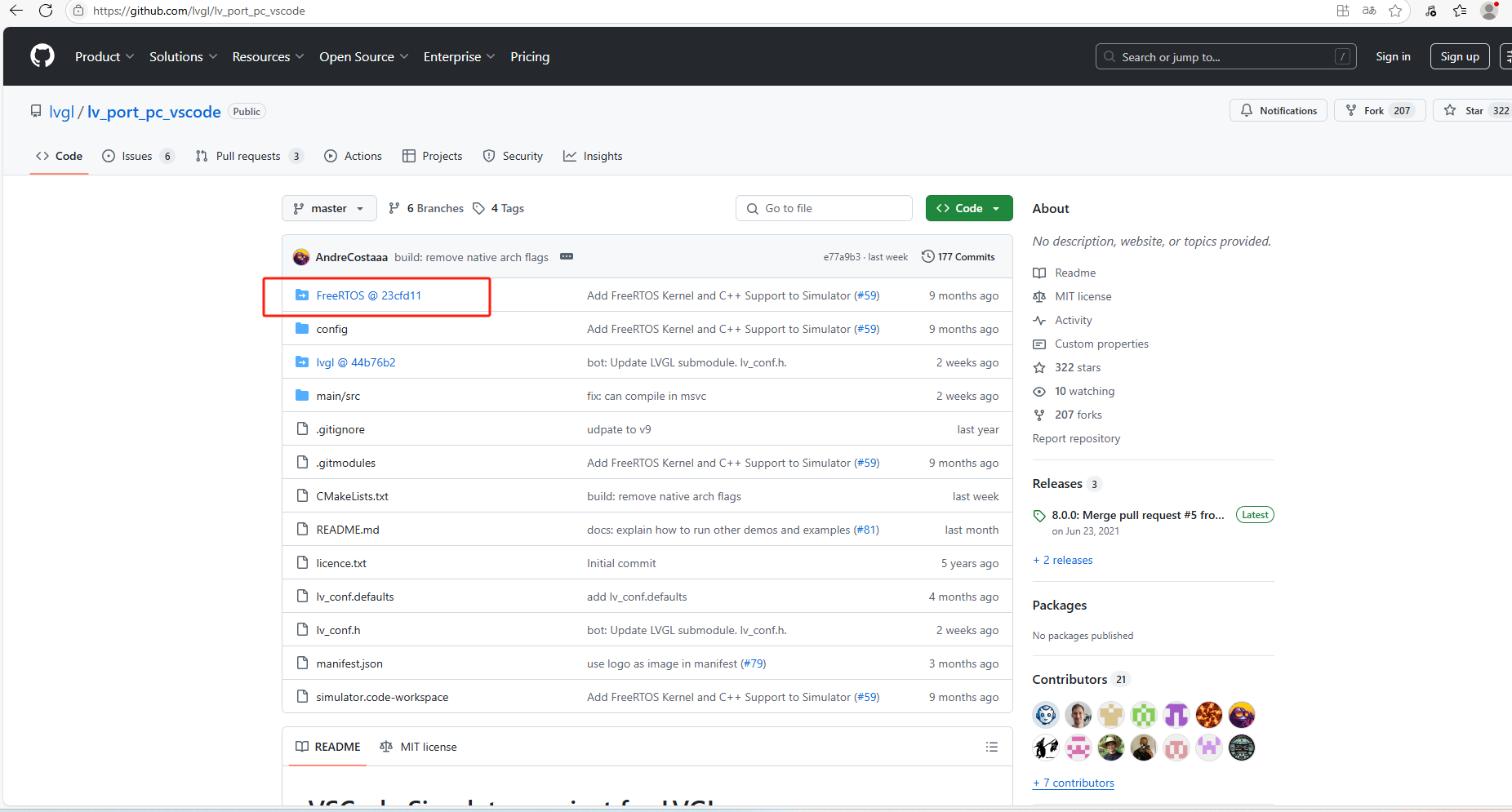Screen dimensions: 1512x812
Task: Expand Enterprise menu
Action: (x=459, y=56)
